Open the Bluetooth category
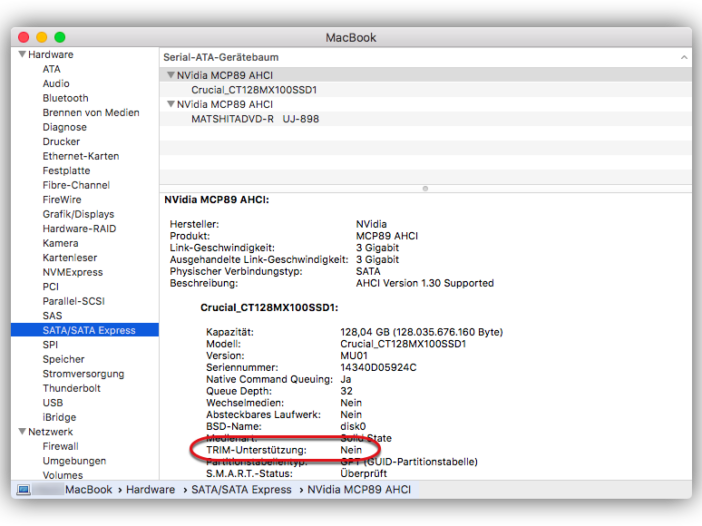Viewport: 702px width, 526px height. [x=65, y=98]
